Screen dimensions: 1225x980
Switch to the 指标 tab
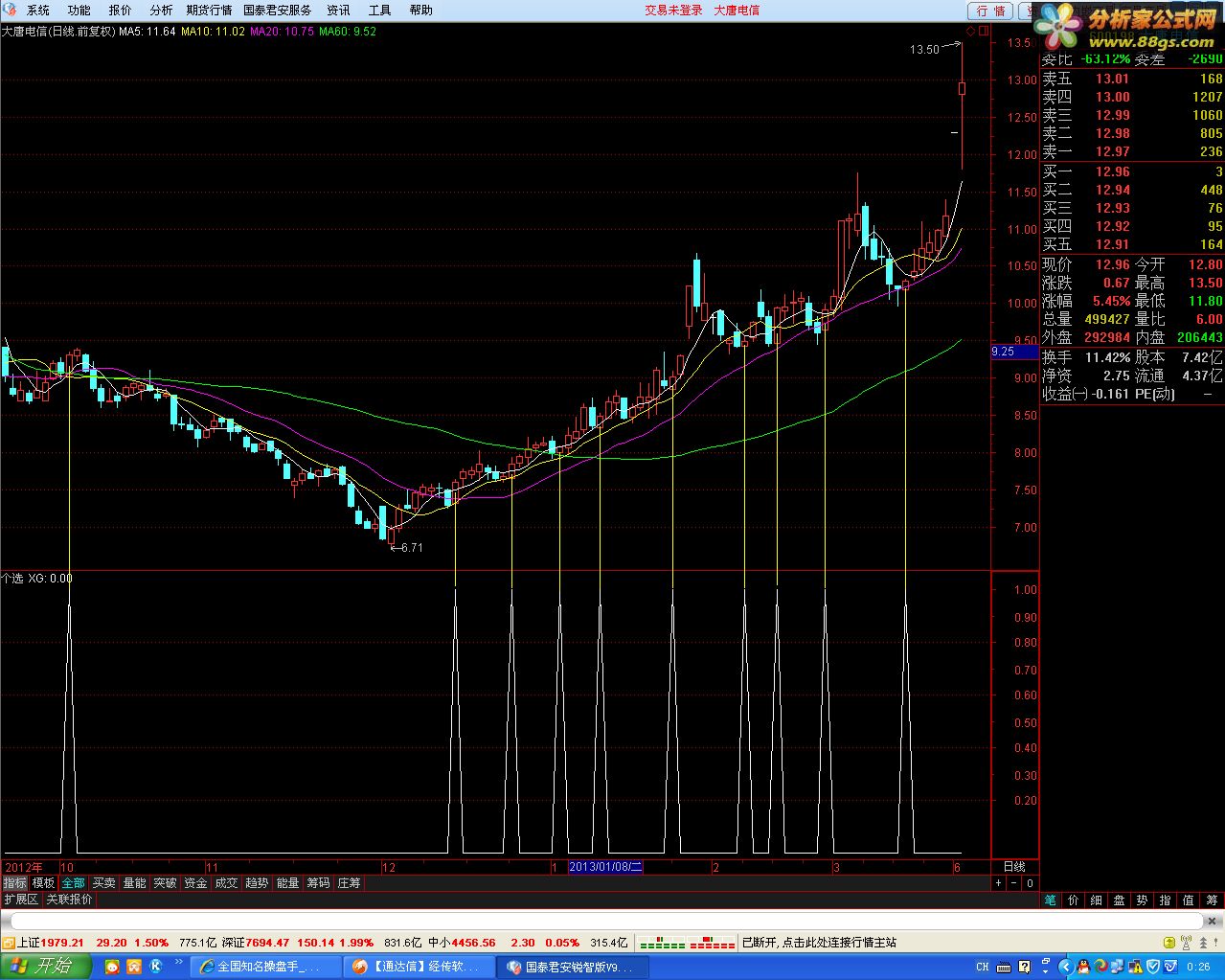coord(14,883)
